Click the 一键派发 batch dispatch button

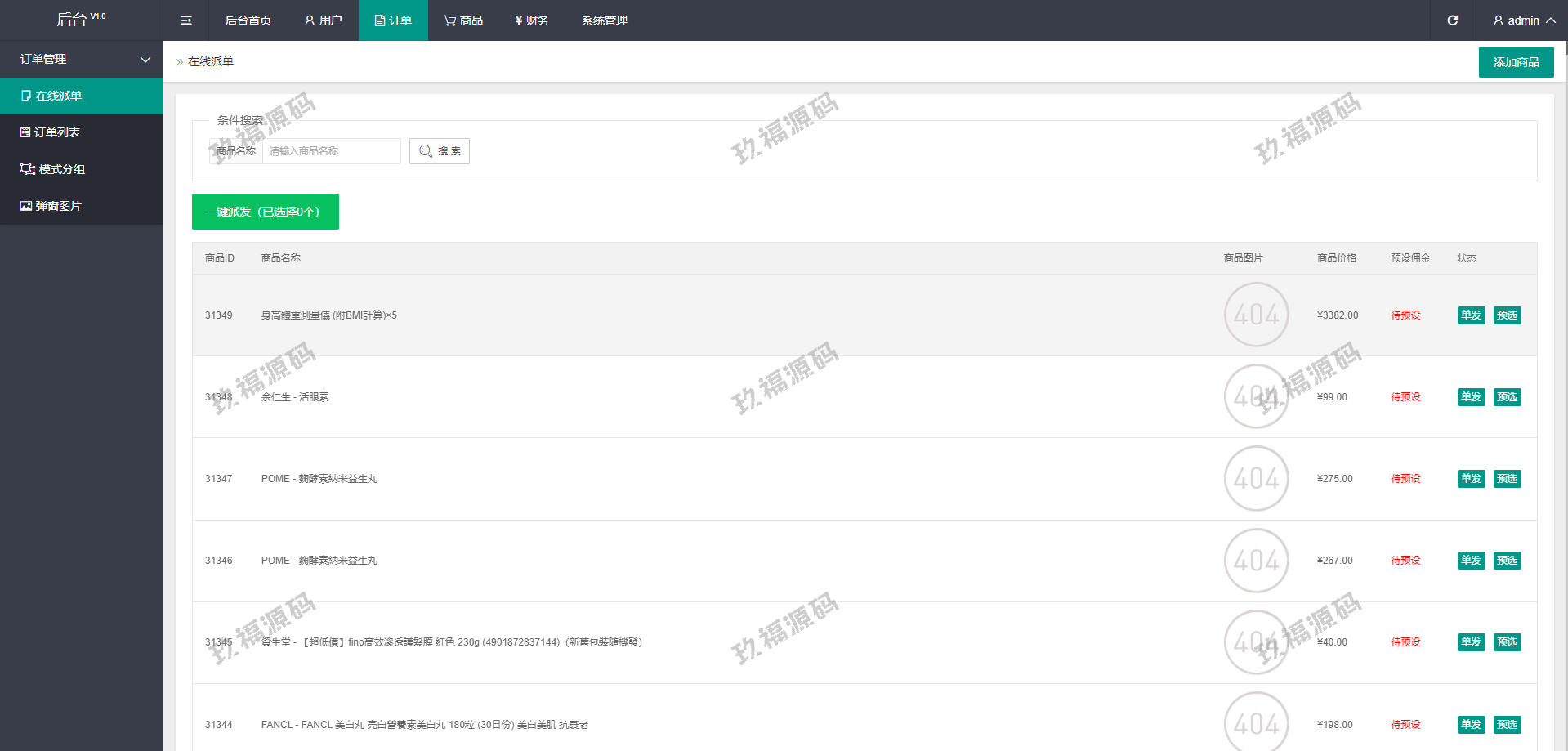265,212
